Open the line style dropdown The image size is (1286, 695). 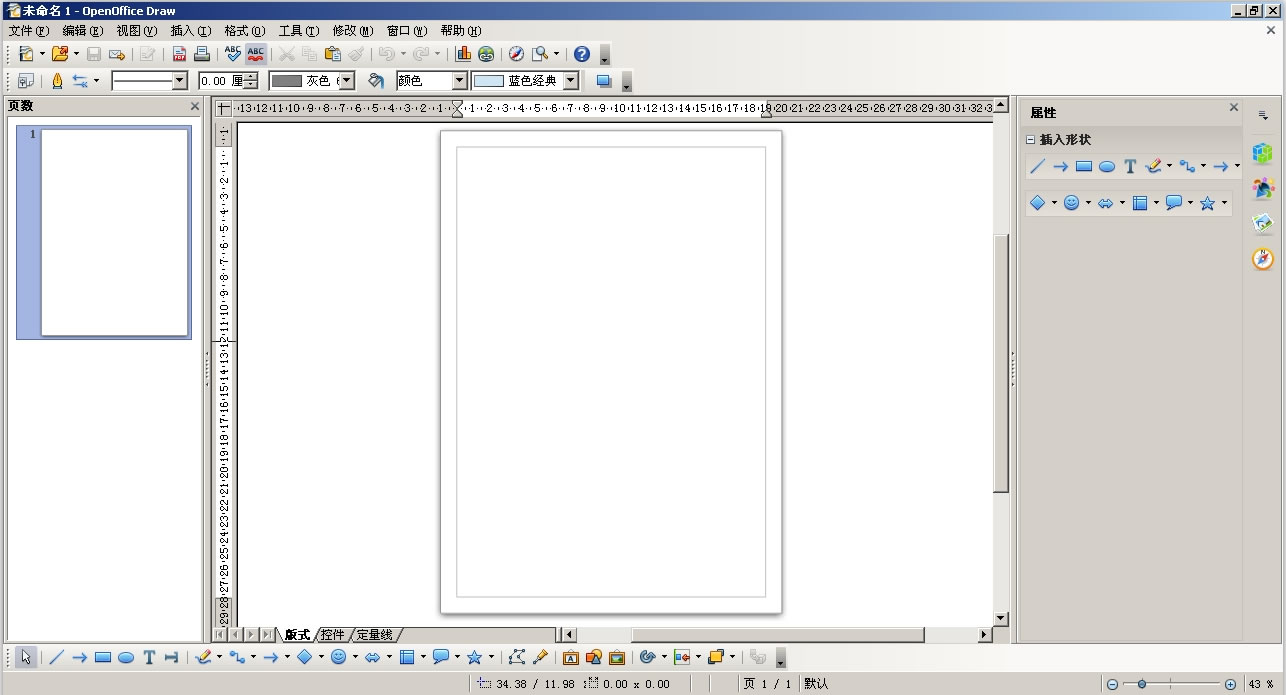click(180, 81)
